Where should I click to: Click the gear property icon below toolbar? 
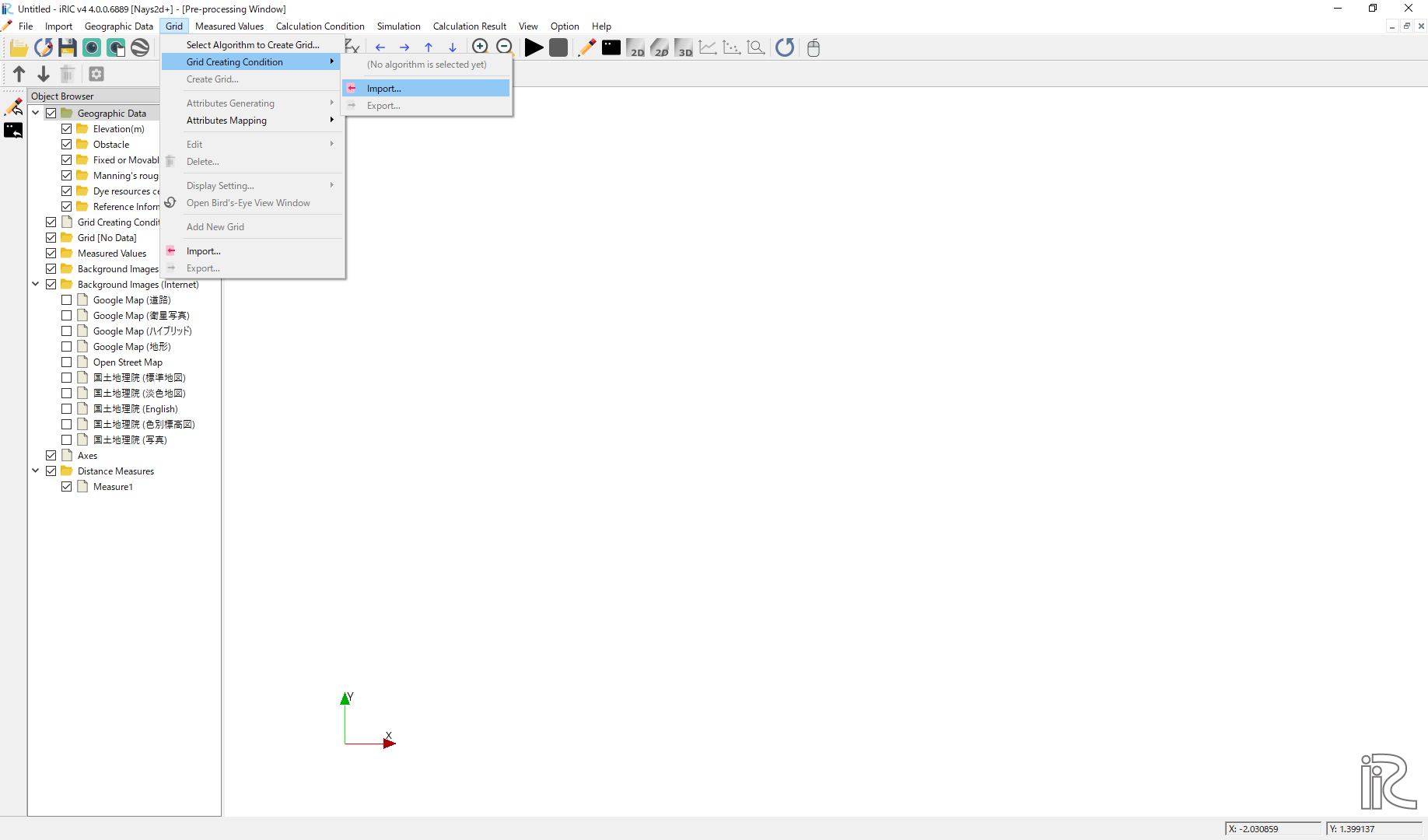tap(96, 74)
